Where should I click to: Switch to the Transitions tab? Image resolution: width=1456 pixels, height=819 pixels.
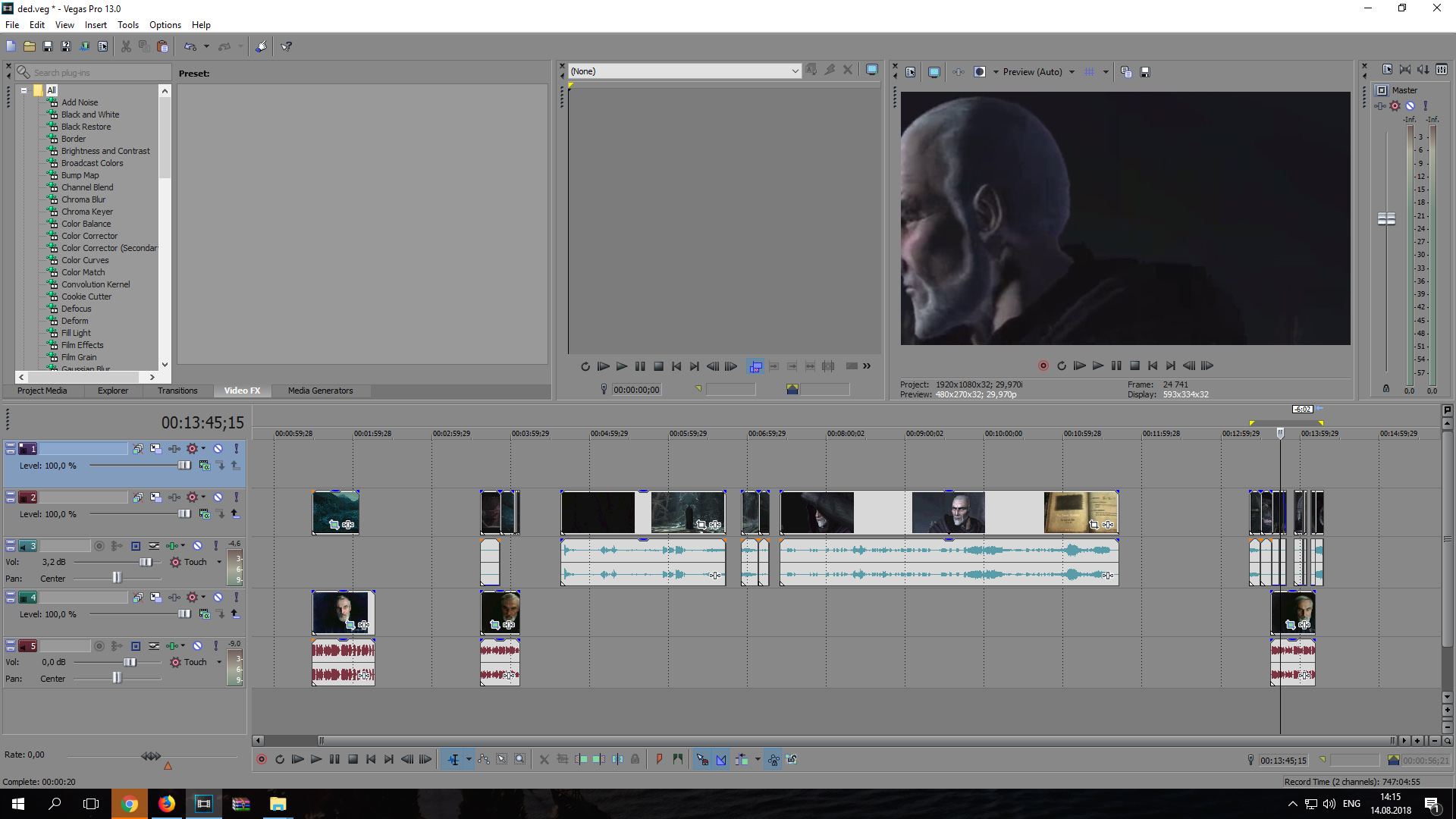[177, 391]
